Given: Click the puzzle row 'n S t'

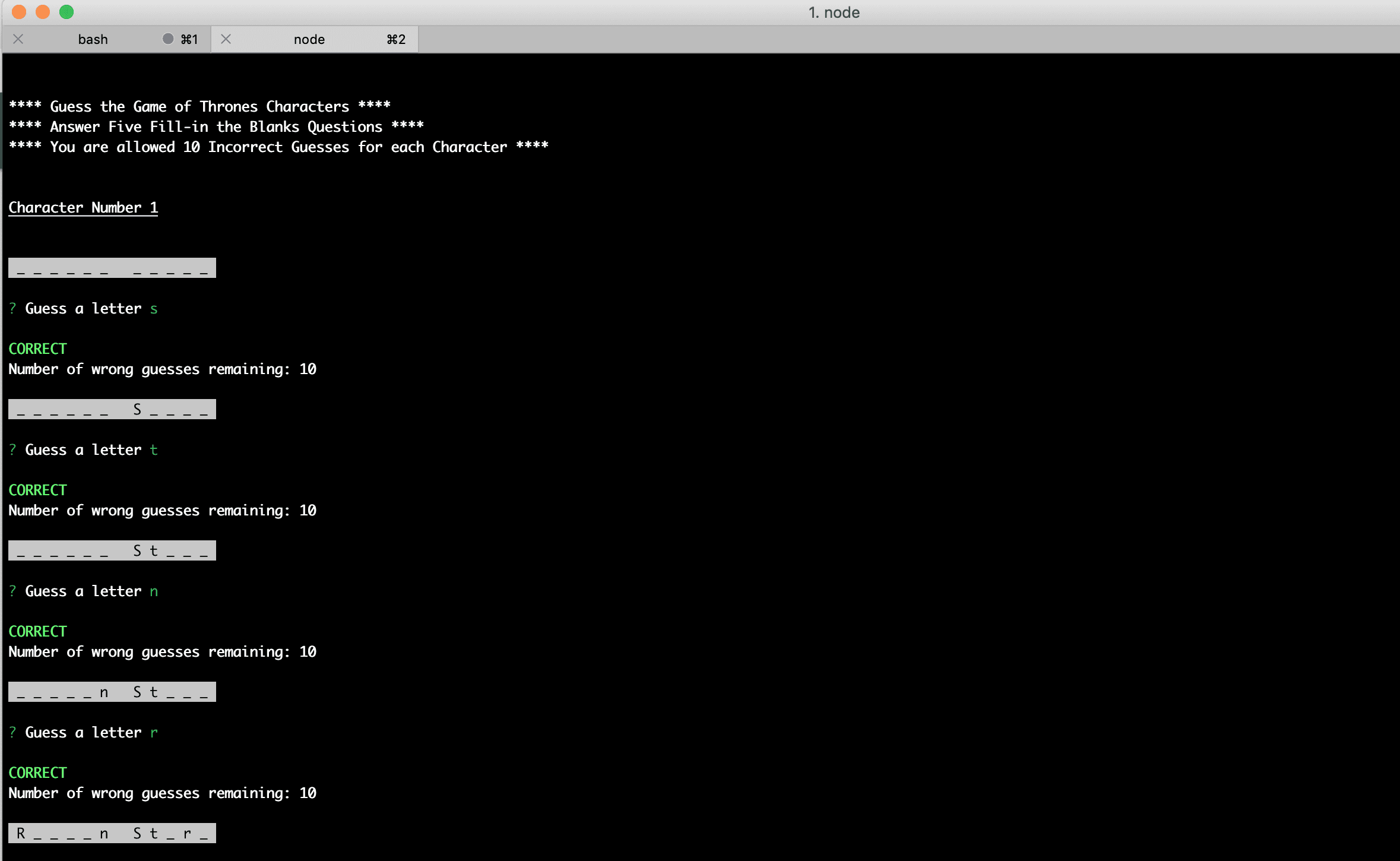Looking at the screenshot, I should pos(112,692).
